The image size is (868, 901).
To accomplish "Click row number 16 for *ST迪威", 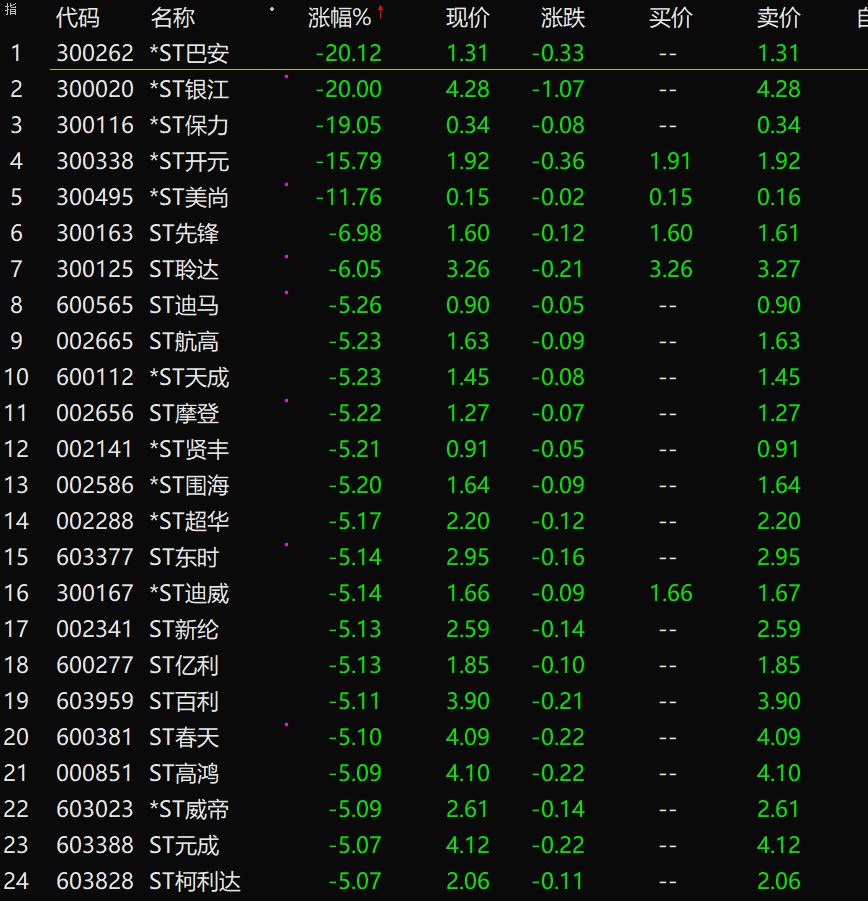I will pyautogui.click(x=16, y=593).
